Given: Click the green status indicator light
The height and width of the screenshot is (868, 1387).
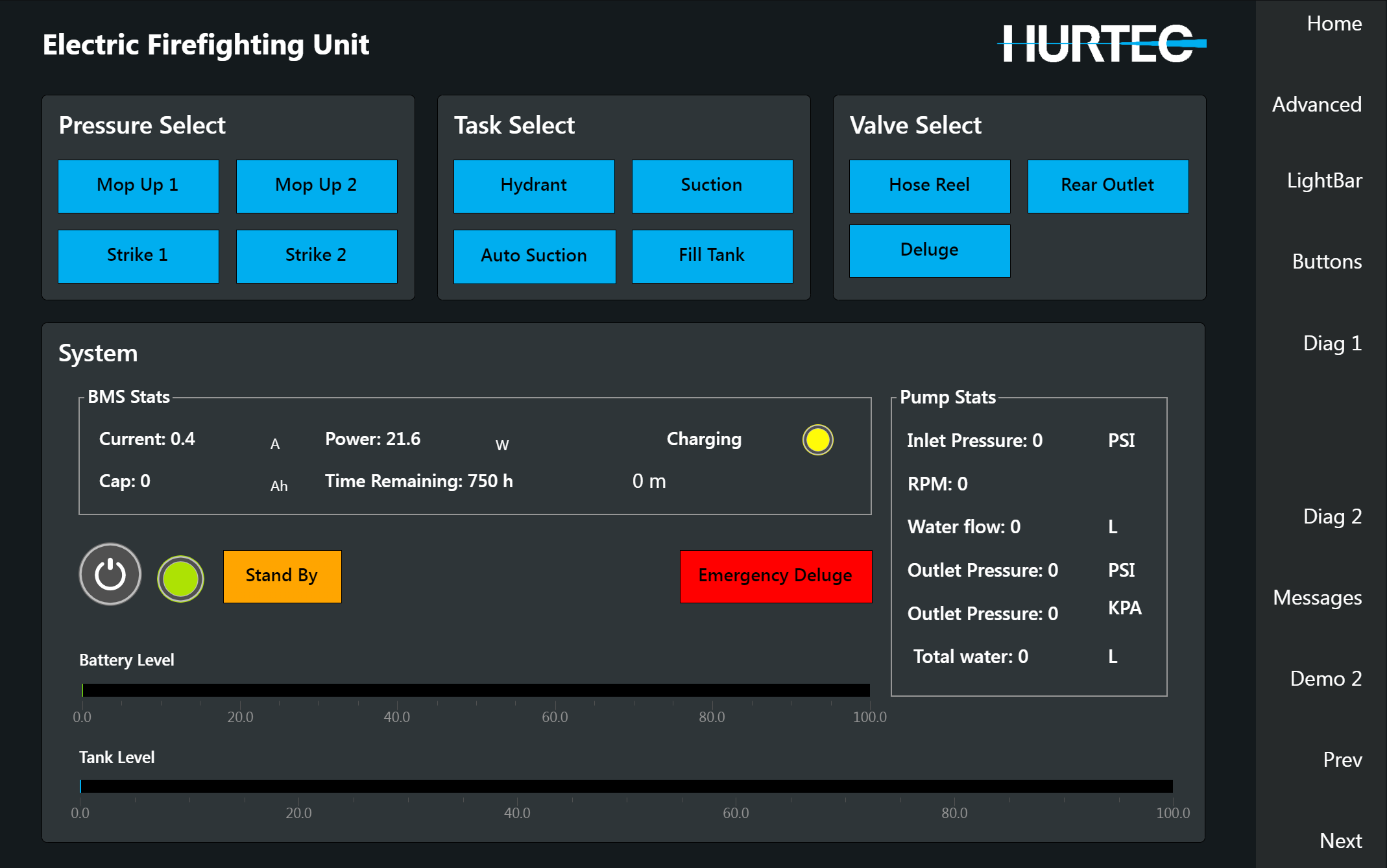Looking at the screenshot, I should click(x=180, y=579).
